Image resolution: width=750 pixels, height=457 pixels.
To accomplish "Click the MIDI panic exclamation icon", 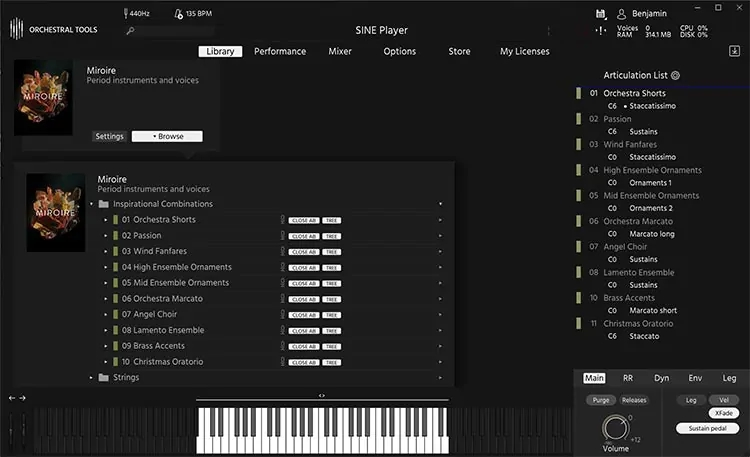I will coord(601,31).
